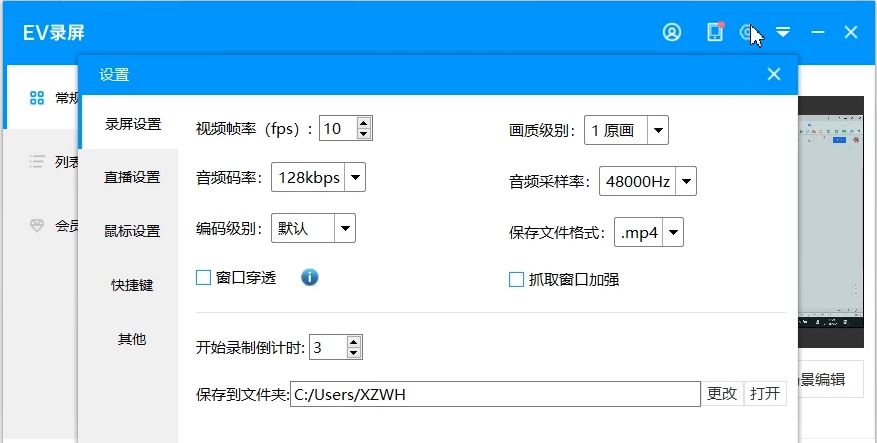Enable the 抓取窗口加强 checkbox
The height and width of the screenshot is (443, 877).
pos(516,280)
